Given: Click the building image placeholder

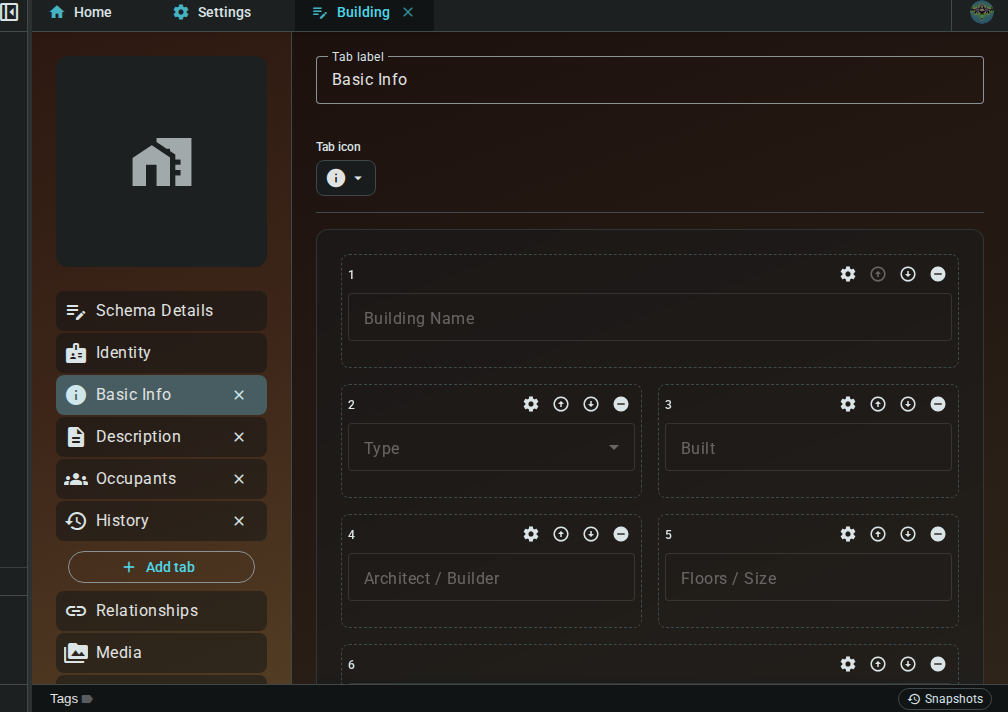Looking at the screenshot, I should [161, 162].
